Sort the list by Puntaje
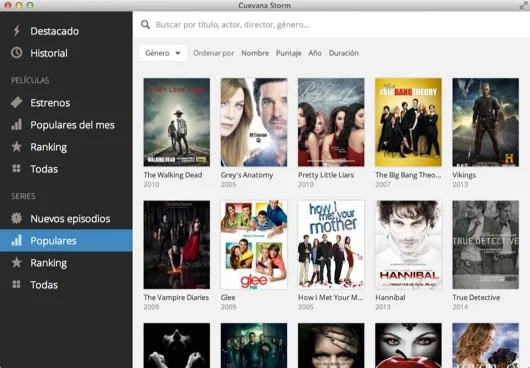This screenshot has width=530, height=368. click(x=288, y=53)
